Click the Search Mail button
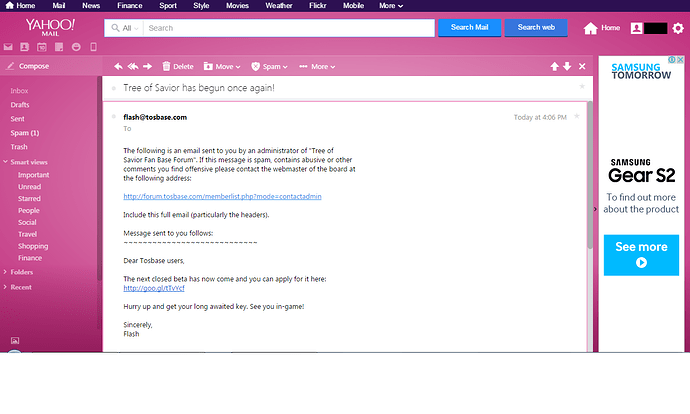Viewport: 690px width, 414px height. click(469, 28)
